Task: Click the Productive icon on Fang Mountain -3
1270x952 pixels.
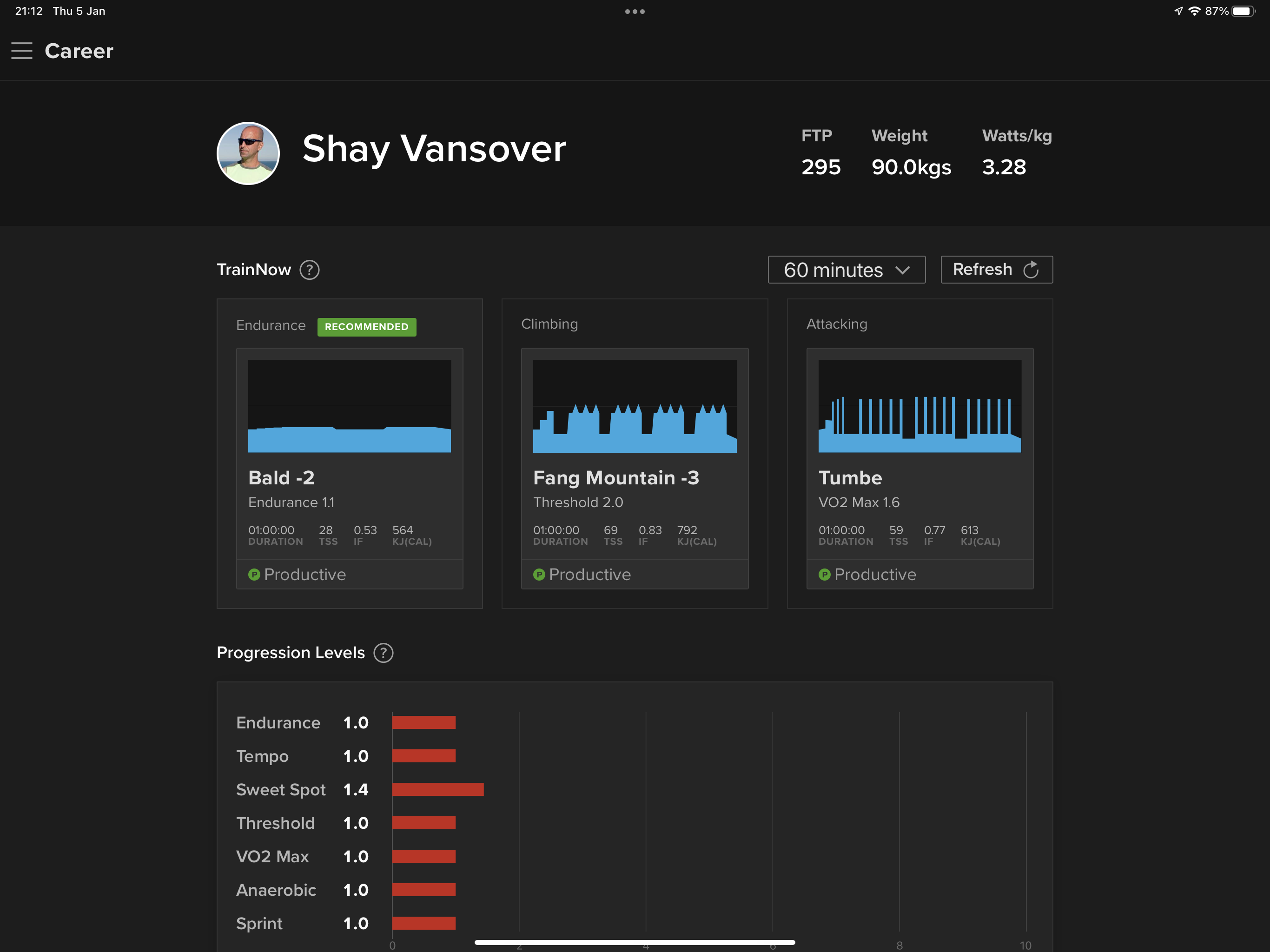Action: pos(537,574)
